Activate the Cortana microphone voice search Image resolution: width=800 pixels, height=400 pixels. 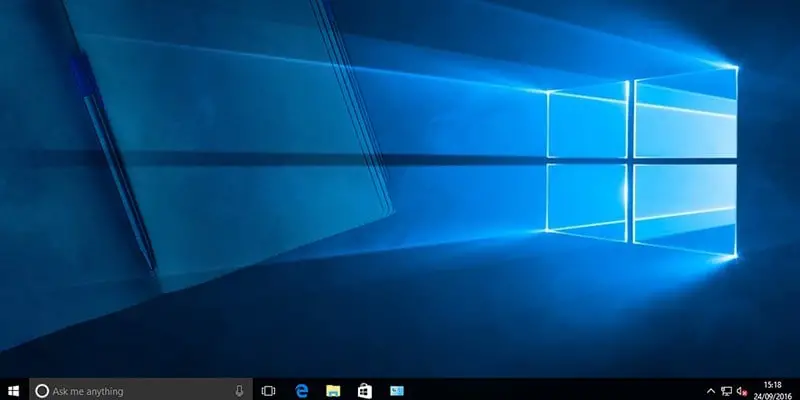click(x=239, y=391)
